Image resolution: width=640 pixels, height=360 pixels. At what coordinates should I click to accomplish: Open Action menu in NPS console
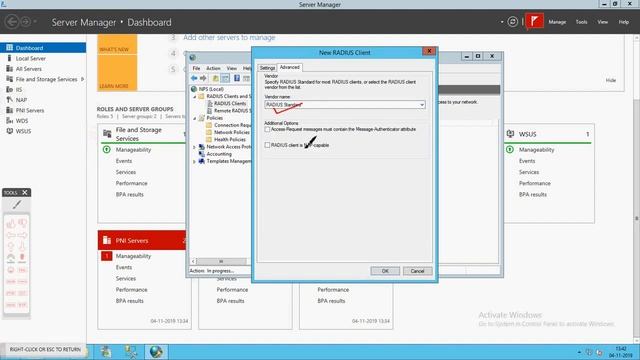213,68
